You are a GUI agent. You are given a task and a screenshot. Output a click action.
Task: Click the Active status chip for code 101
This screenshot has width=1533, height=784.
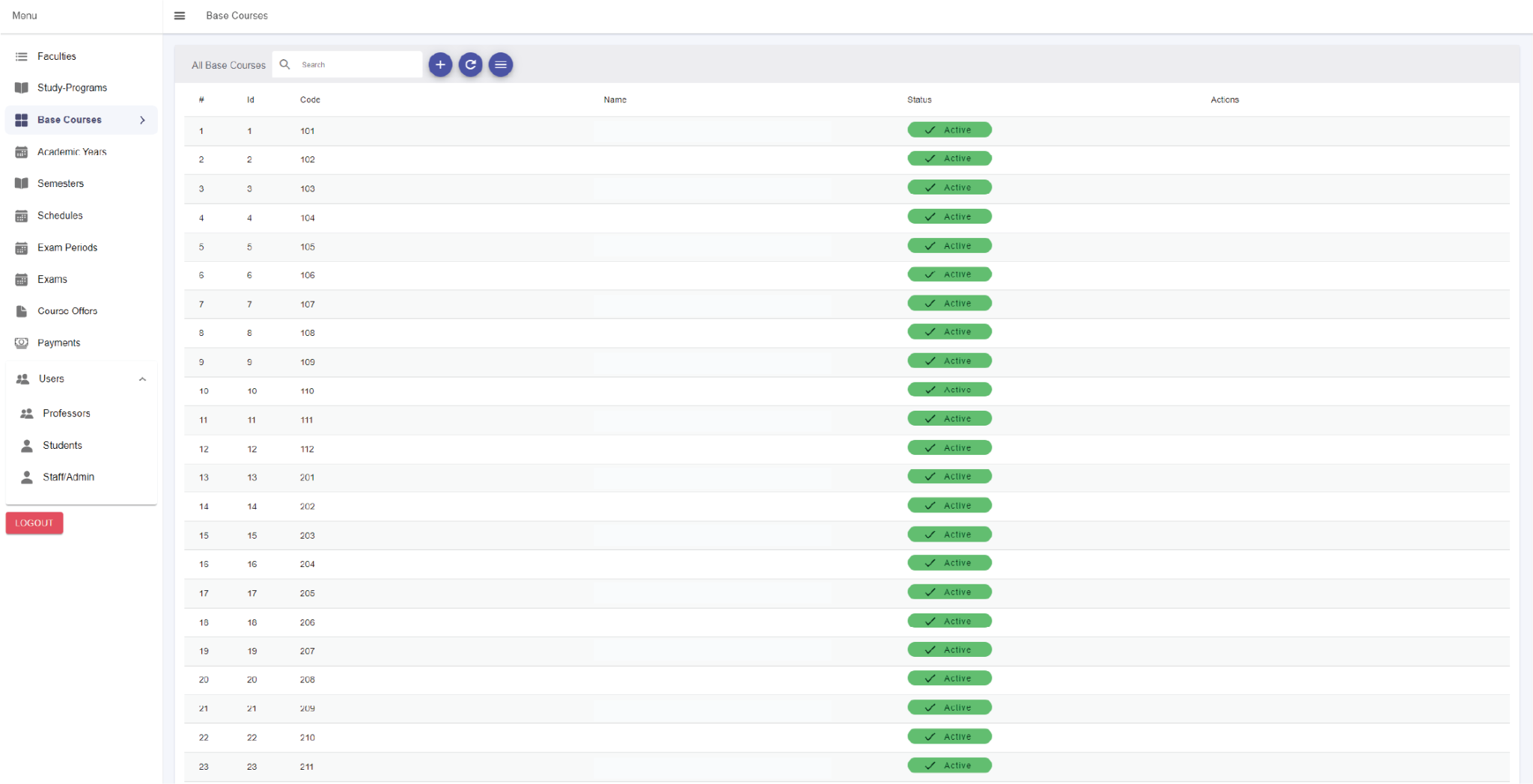[x=948, y=130]
